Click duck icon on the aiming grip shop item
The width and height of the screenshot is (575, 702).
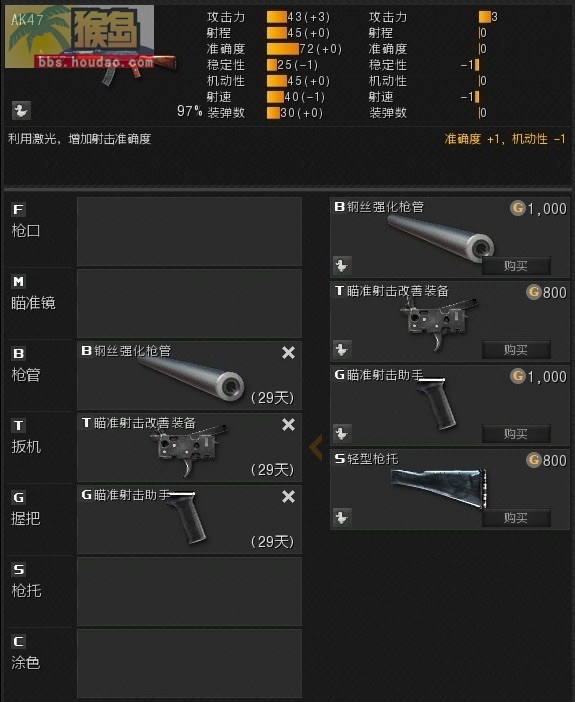(x=342, y=433)
